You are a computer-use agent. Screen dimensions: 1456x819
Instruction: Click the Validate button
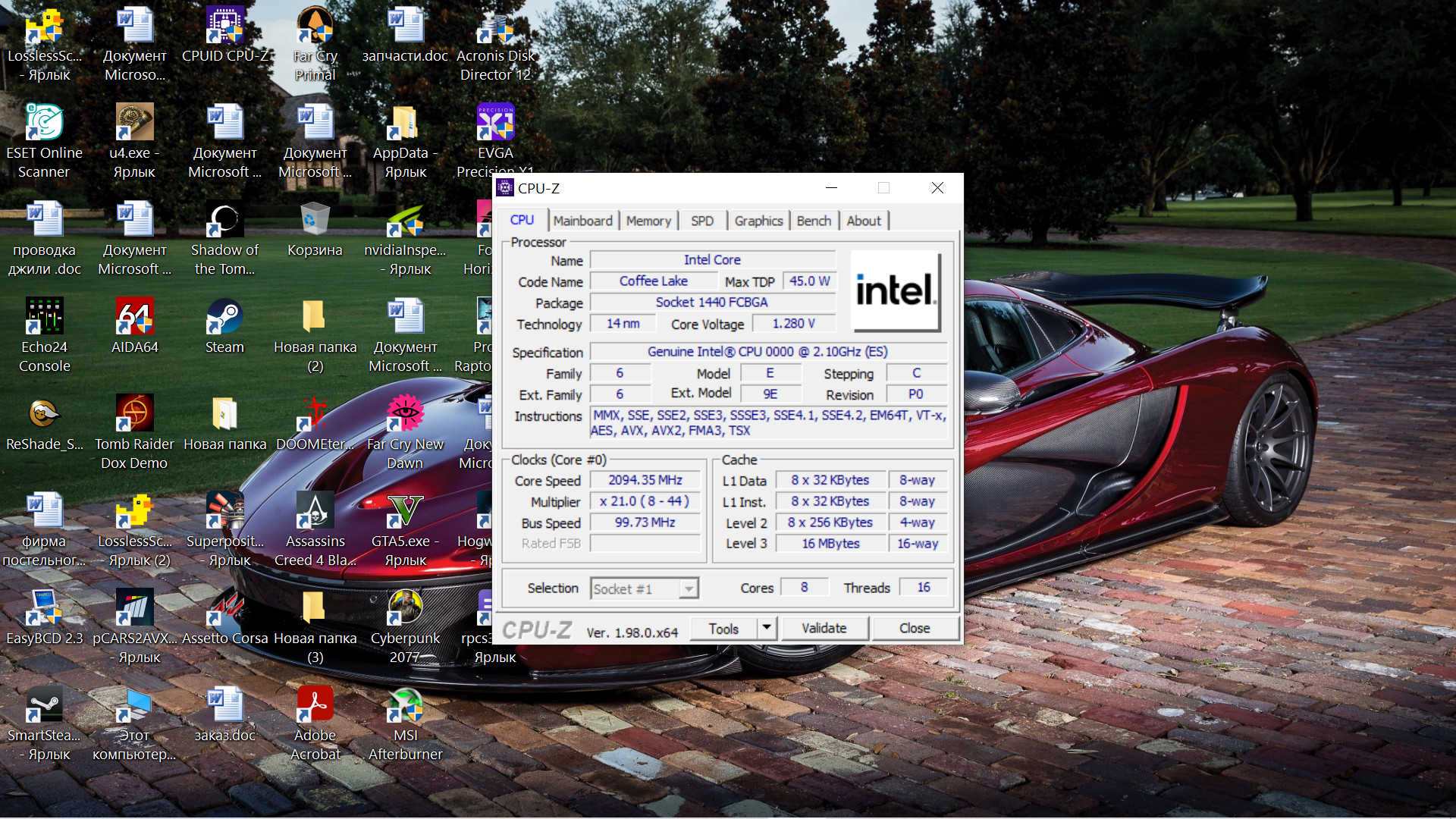coord(824,628)
